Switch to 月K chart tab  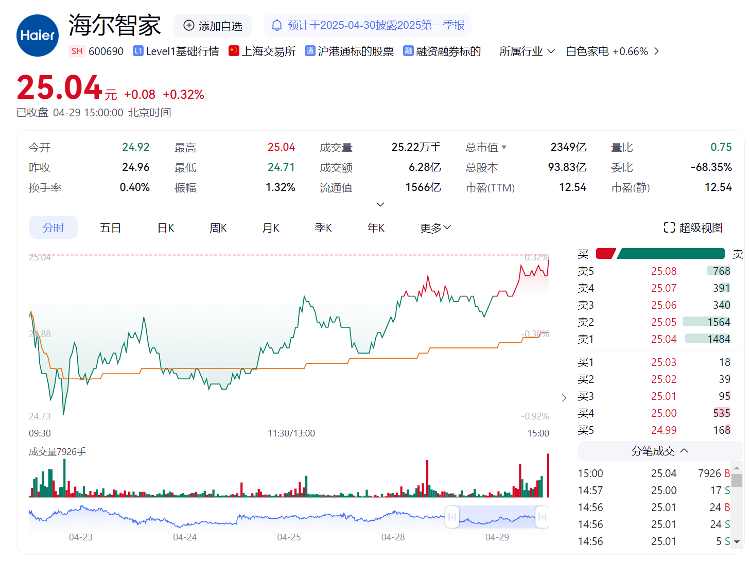click(x=271, y=228)
